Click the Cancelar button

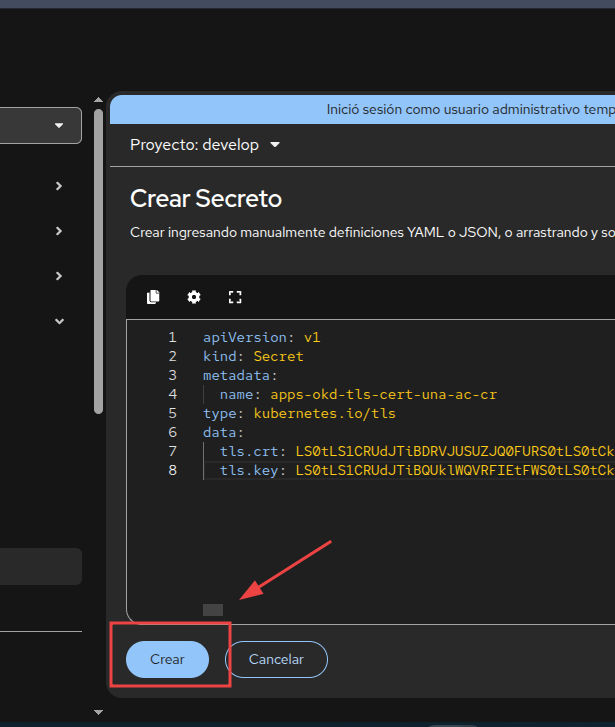276,660
